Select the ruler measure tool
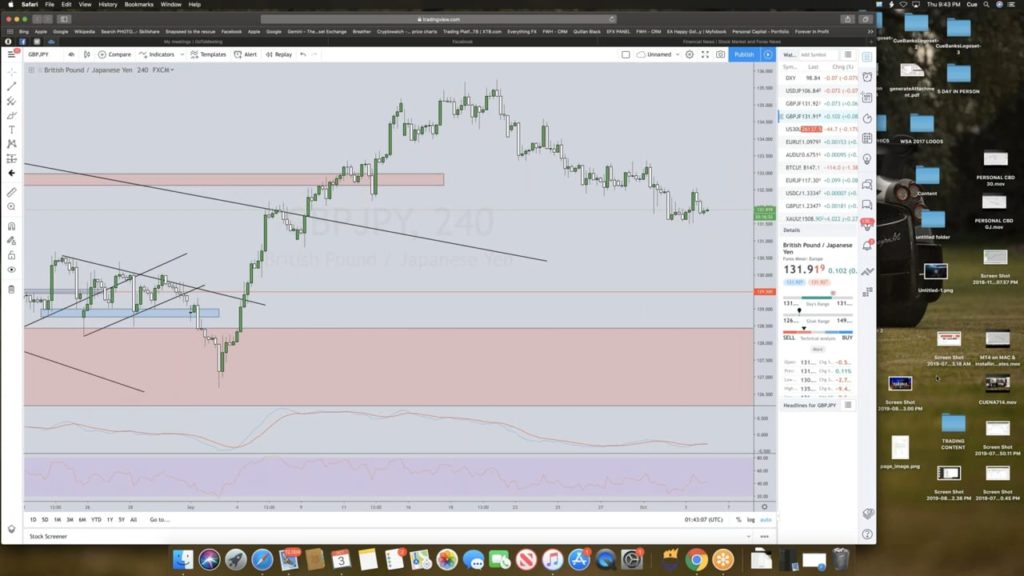 [x=12, y=192]
